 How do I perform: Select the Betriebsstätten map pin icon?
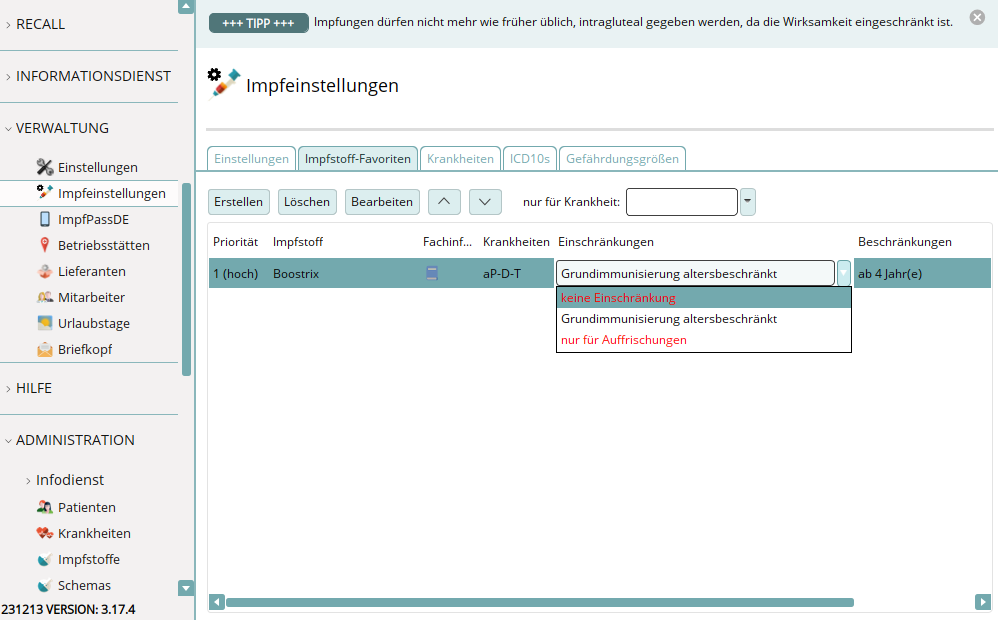[45, 245]
